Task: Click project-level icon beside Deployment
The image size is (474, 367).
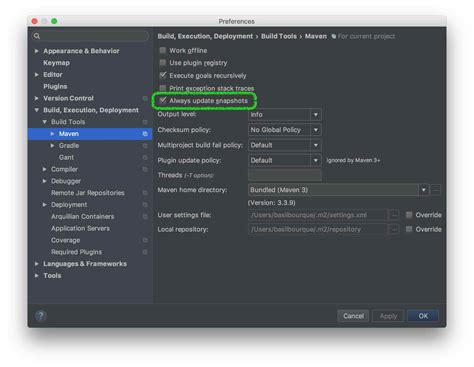Action: 145,205
